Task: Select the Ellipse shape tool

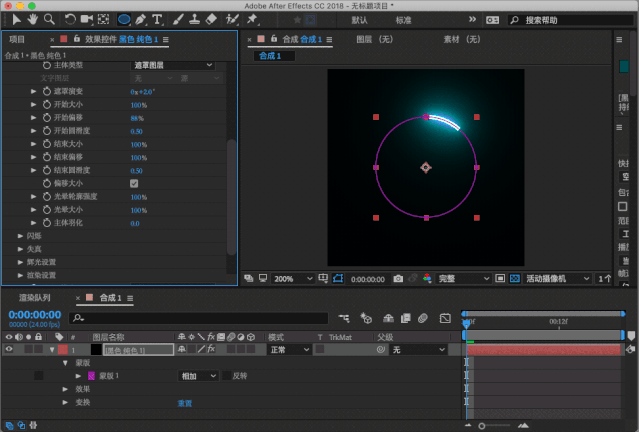Action: coord(124,19)
